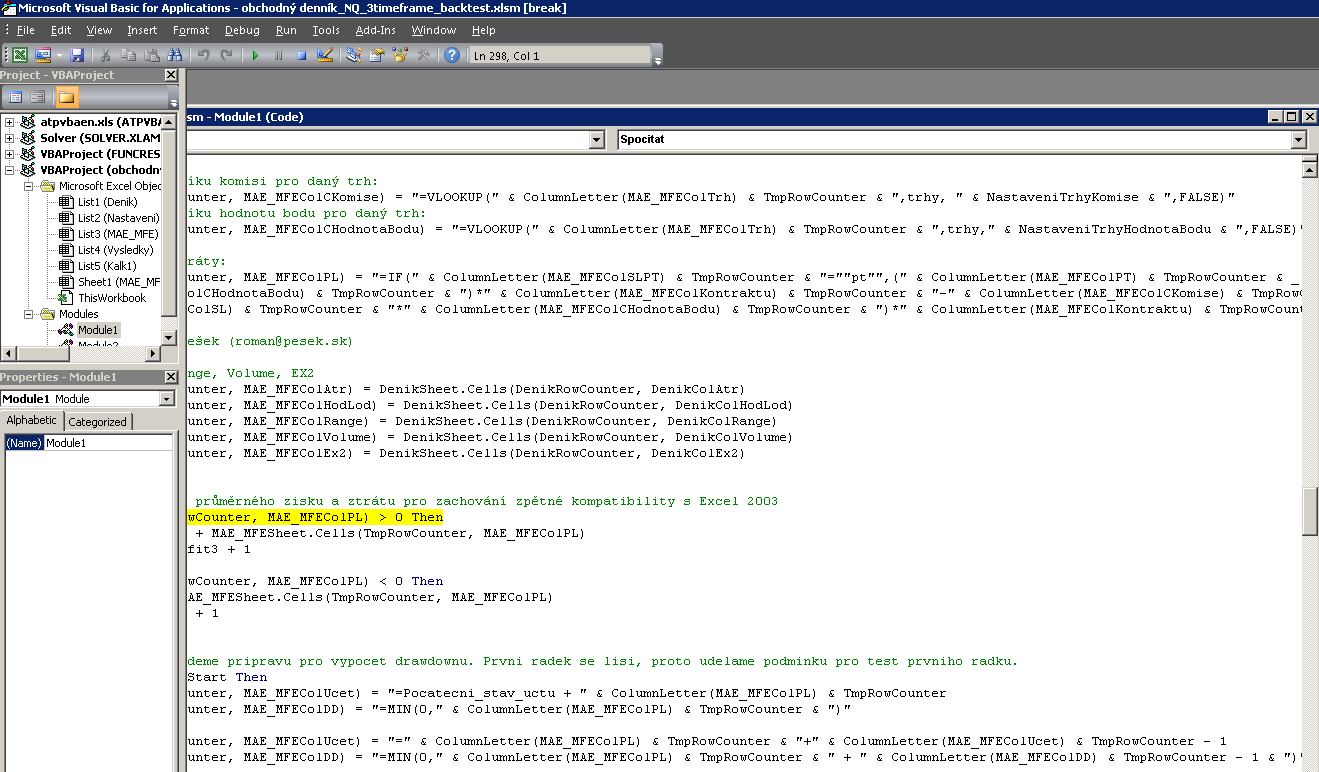Open the Module1 object dropdown in Properties

[167, 399]
